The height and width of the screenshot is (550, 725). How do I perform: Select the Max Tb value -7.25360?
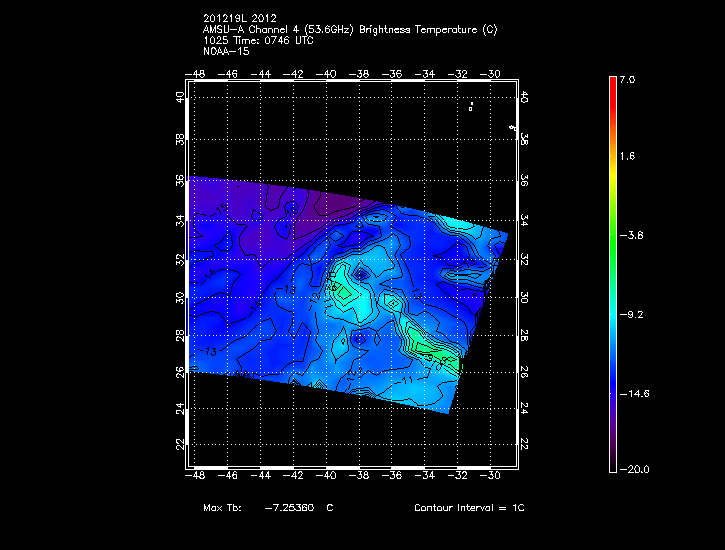289,509
